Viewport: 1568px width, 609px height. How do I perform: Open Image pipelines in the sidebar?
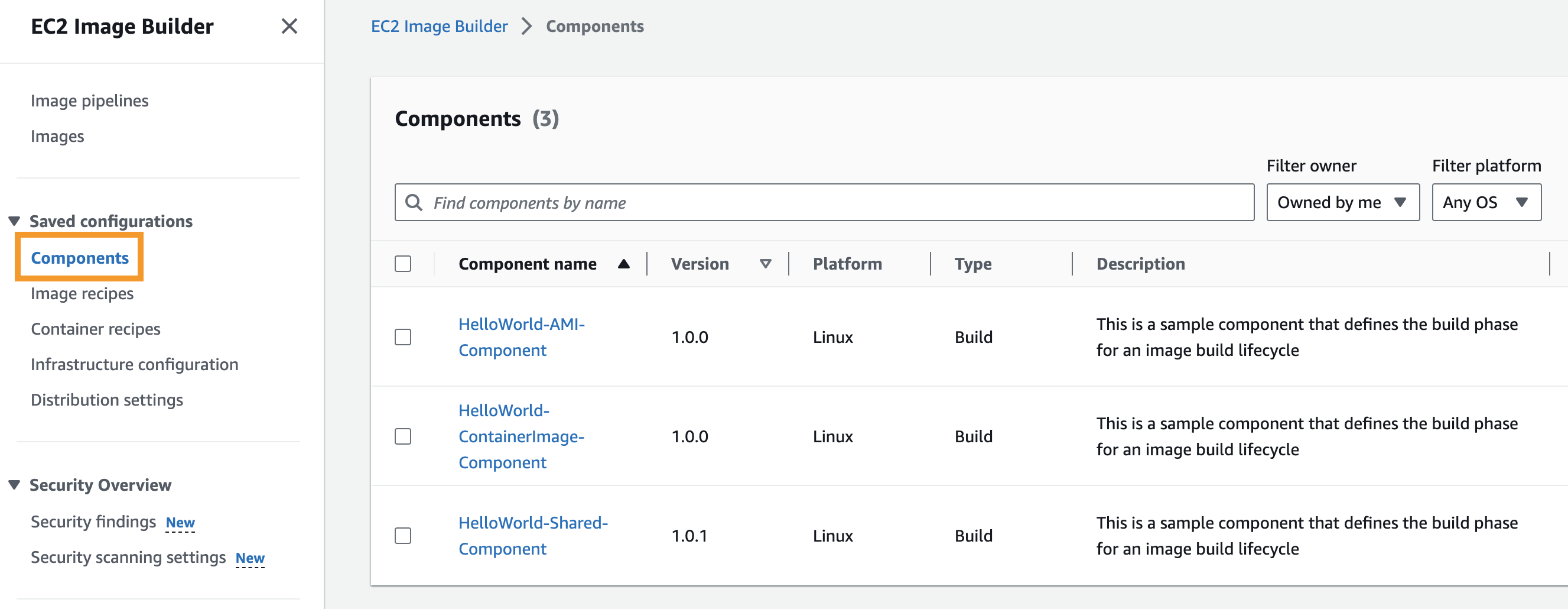[x=89, y=101]
